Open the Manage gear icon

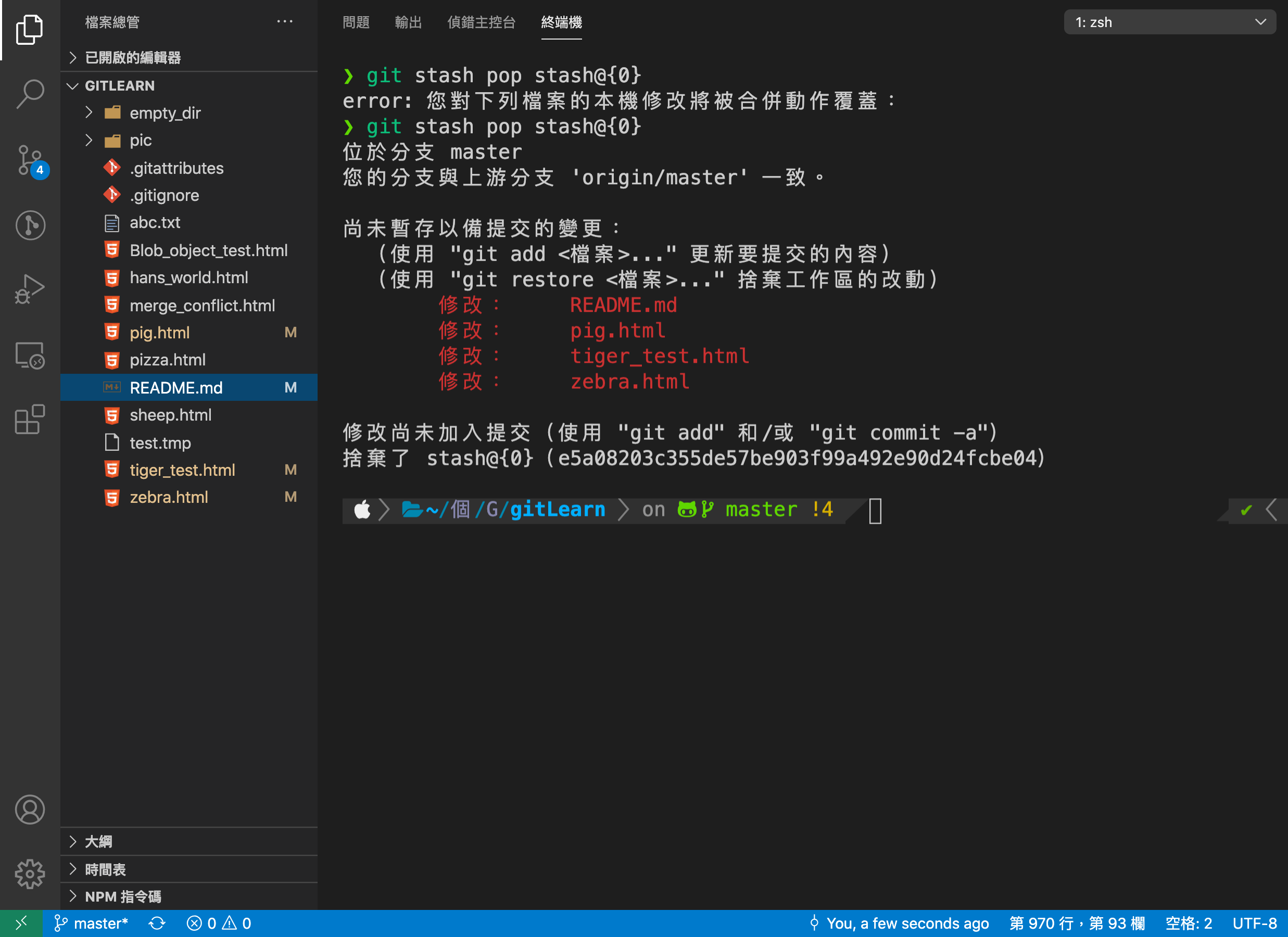pyautogui.click(x=30, y=873)
